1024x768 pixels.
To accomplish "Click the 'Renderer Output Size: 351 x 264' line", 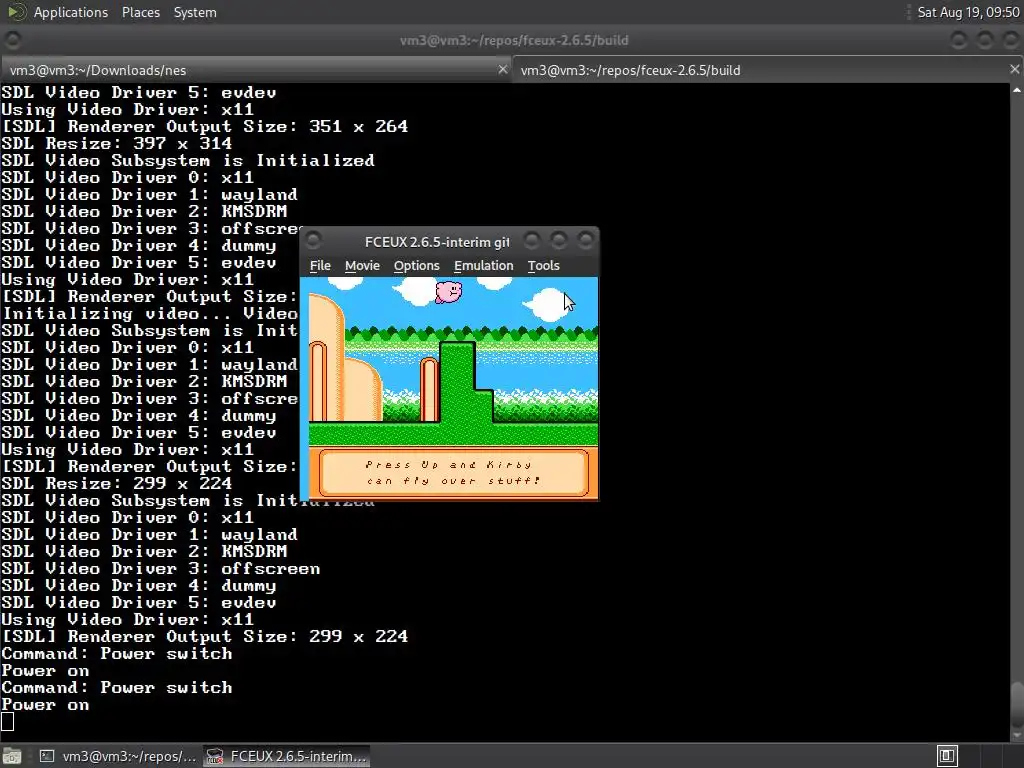I will [205, 127].
